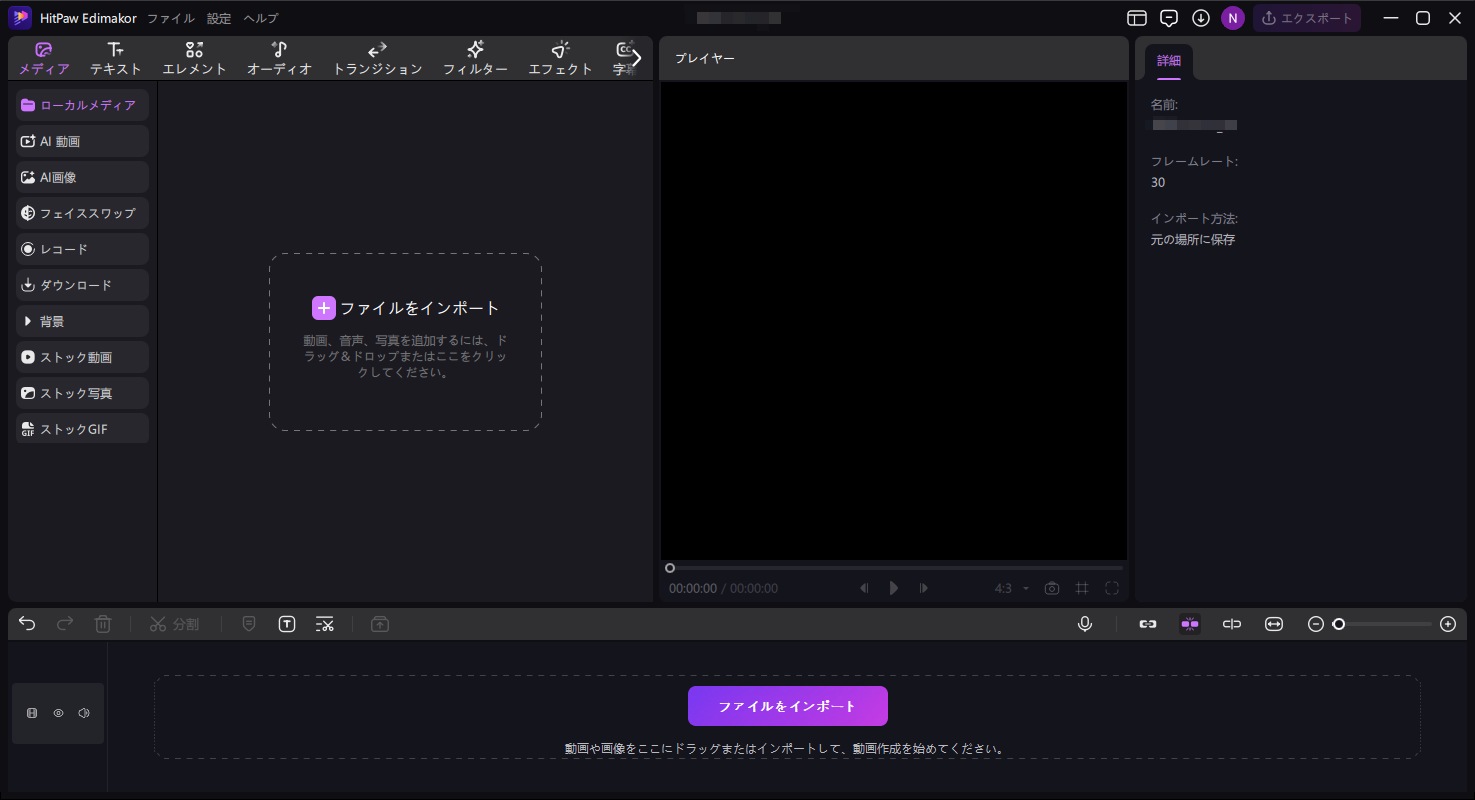The height and width of the screenshot is (800, 1475).
Task: Mute the track with the speaker icon
Action: [84, 713]
